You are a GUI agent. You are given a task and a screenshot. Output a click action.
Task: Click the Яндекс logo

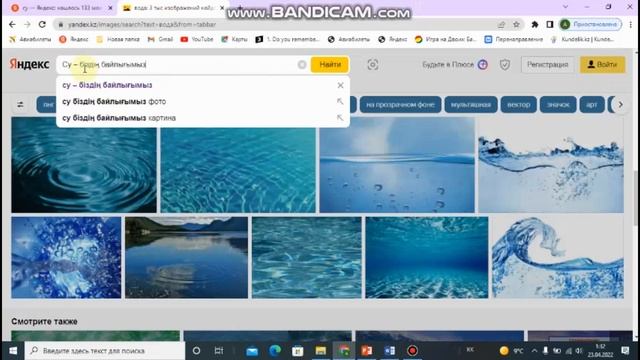(x=29, y=64)
